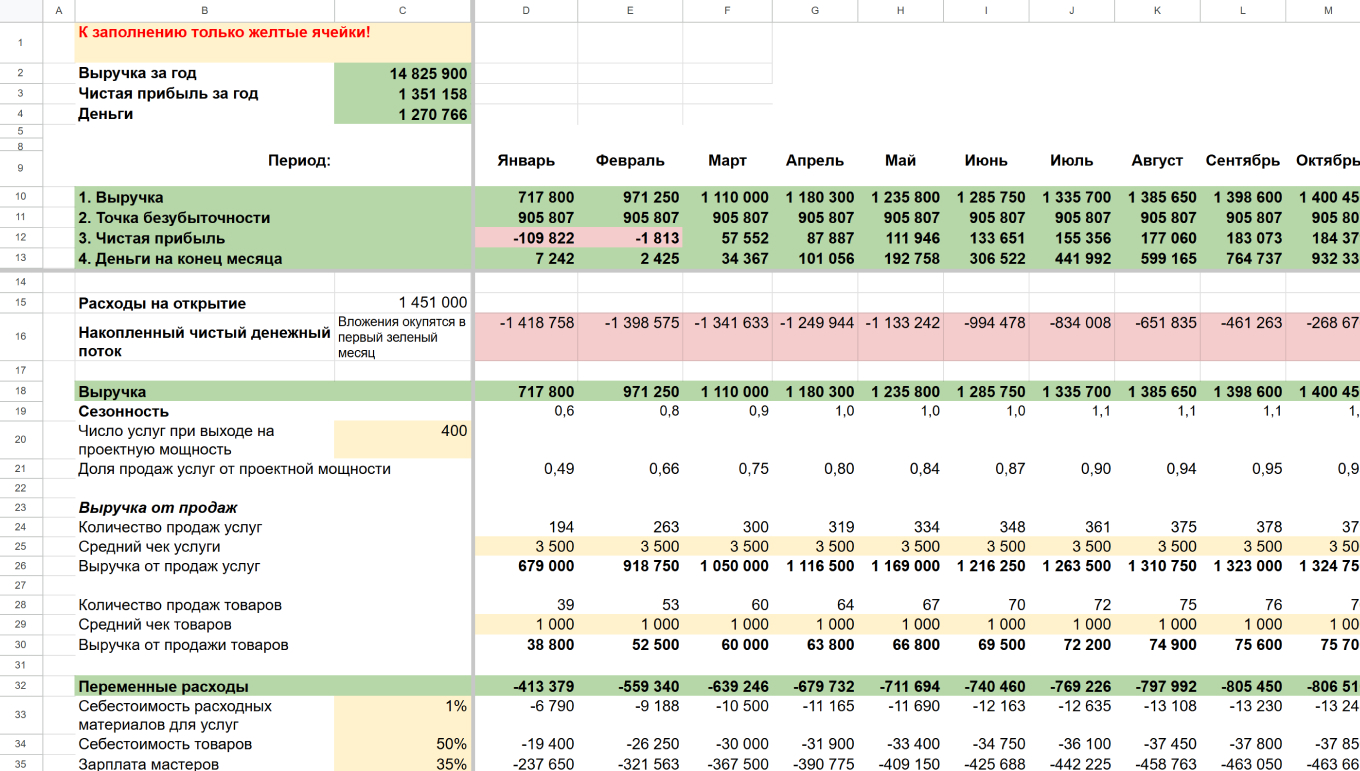Select column D header

tap(526, 10)
